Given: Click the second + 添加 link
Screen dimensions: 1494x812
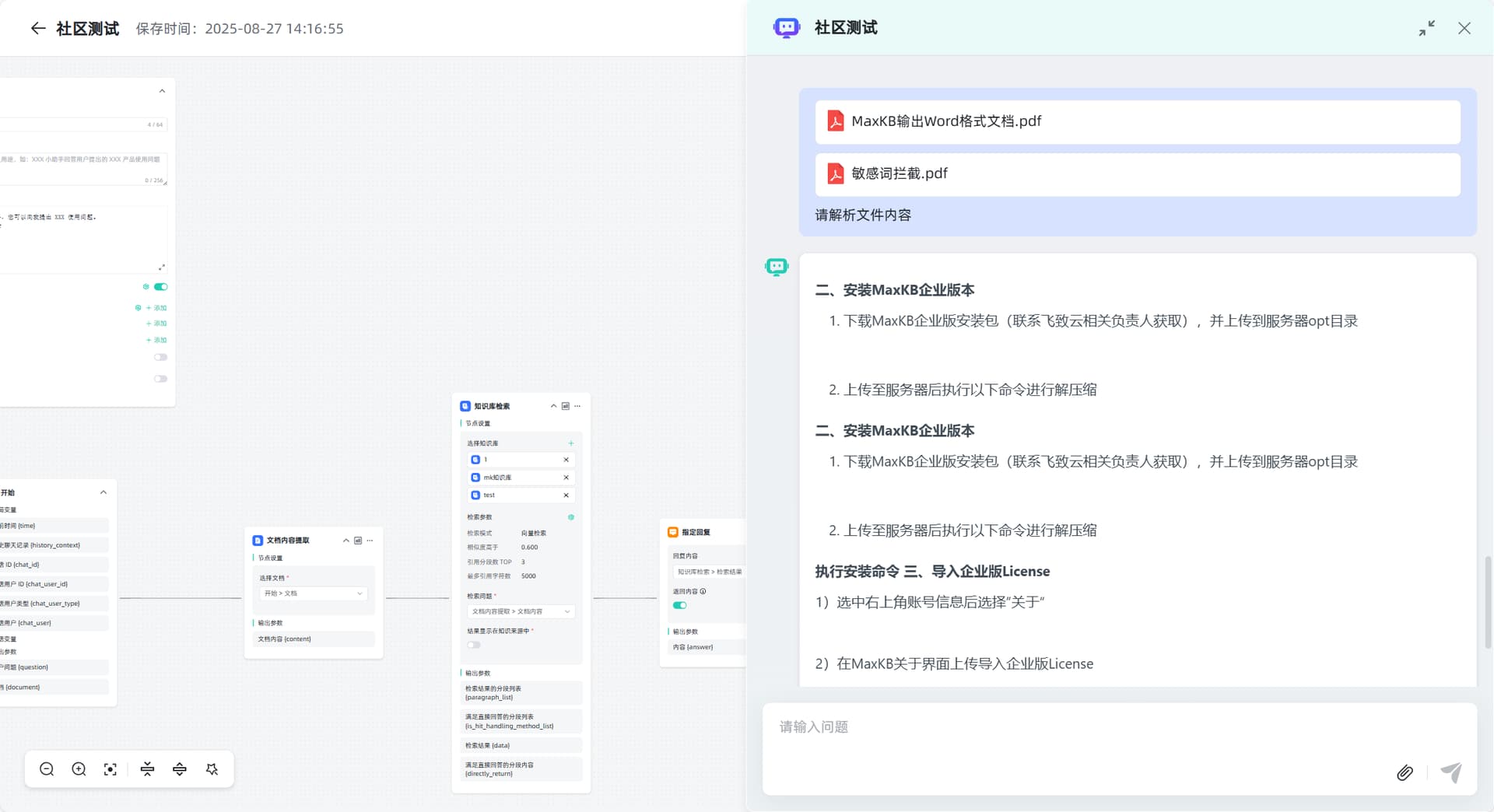Looking at the screenshot, I should [156, 324].
